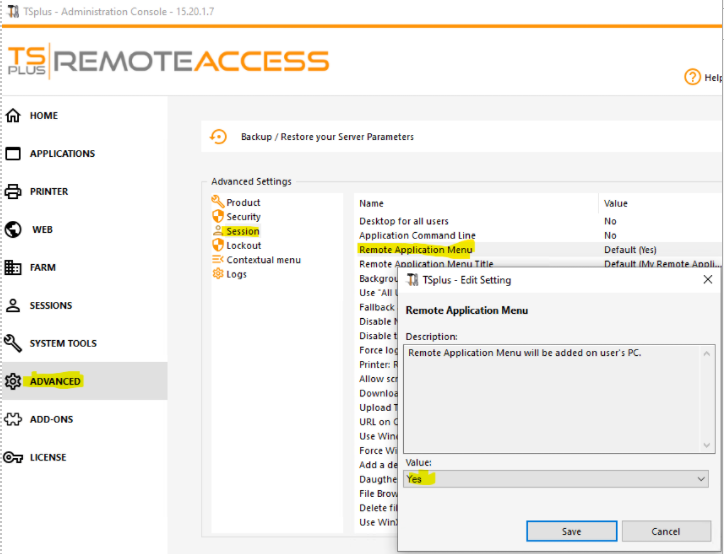Open the Logs settings category

tap(236, 274)
